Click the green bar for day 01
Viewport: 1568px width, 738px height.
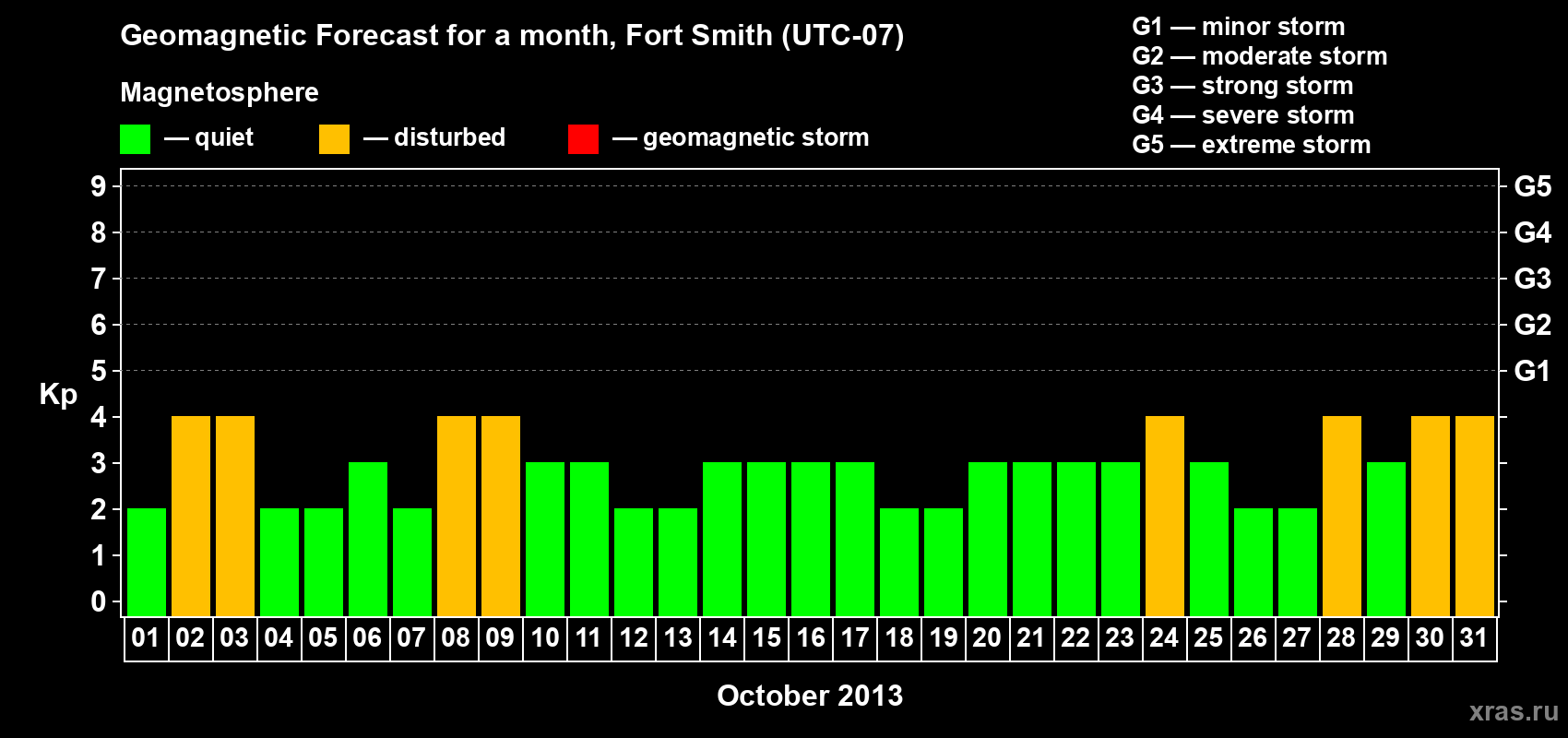pos(147,563)
